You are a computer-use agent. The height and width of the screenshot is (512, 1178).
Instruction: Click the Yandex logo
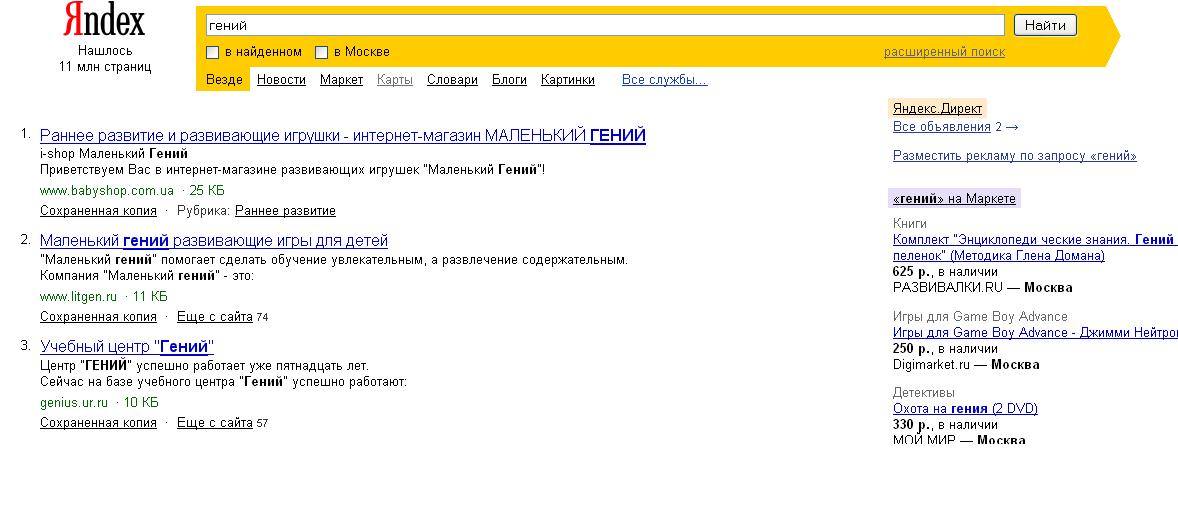coord(104,20)
